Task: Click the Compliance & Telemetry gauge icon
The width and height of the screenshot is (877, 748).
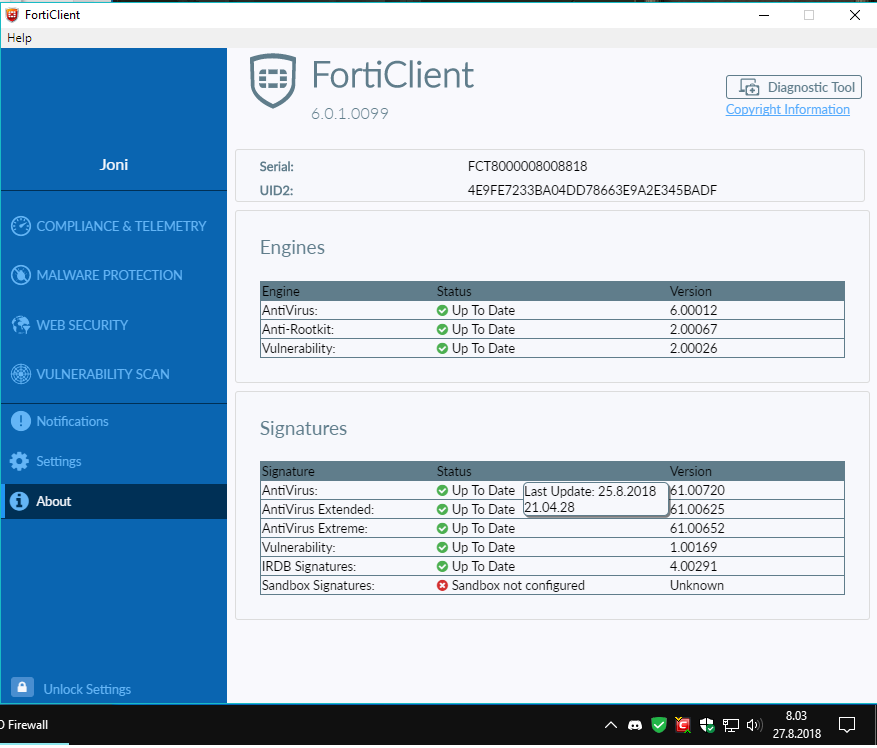Action: click(20, 226)
